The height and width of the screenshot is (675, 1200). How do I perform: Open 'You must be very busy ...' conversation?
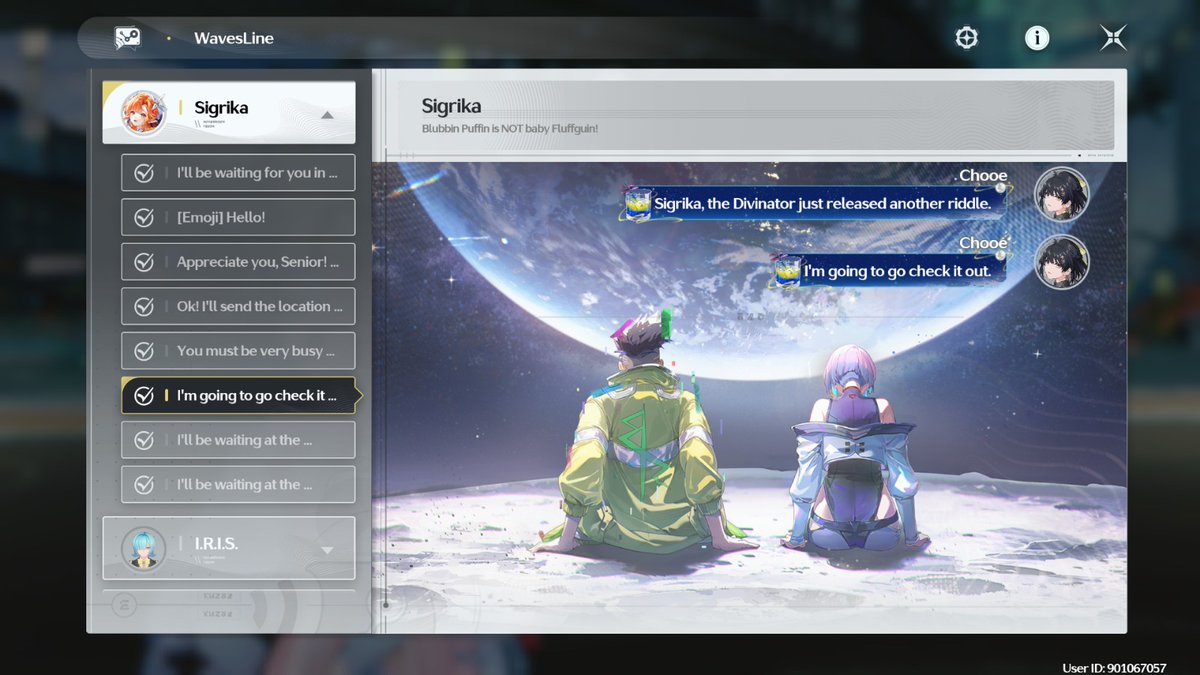tap(238, 351)
